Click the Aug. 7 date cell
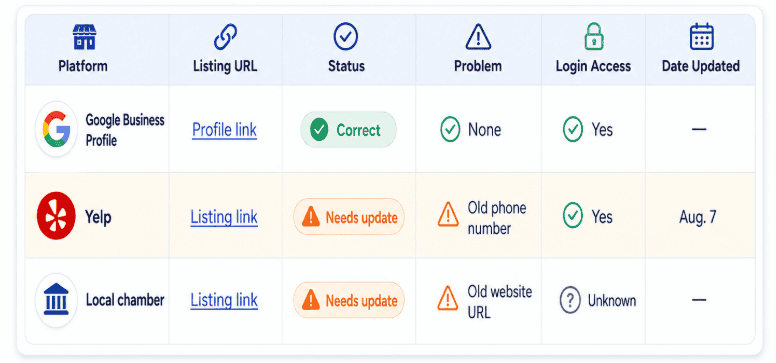Image resolution: width=776 pixels, height=363 pixels. point(698,217)
